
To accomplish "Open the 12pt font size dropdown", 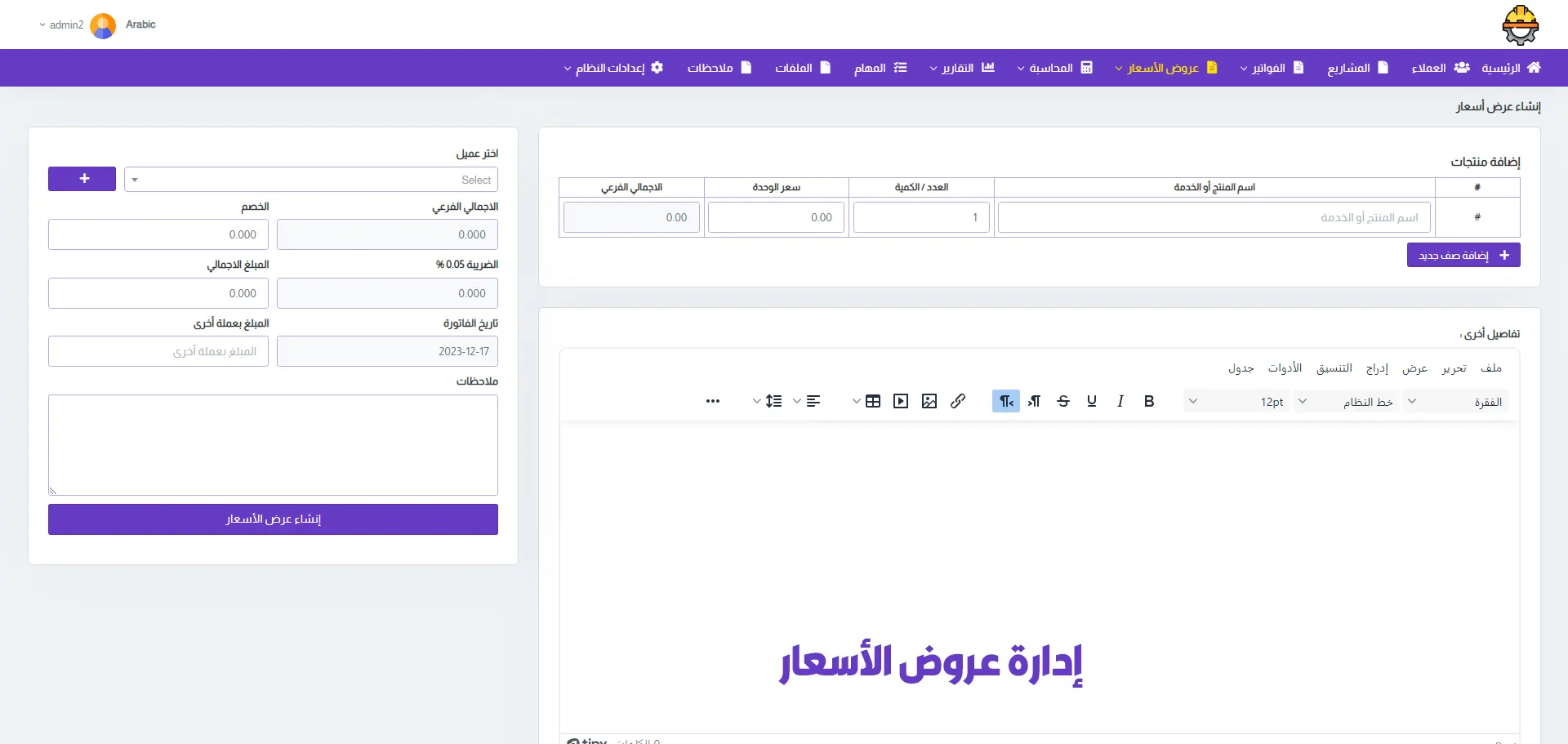I will point(1236,401).
